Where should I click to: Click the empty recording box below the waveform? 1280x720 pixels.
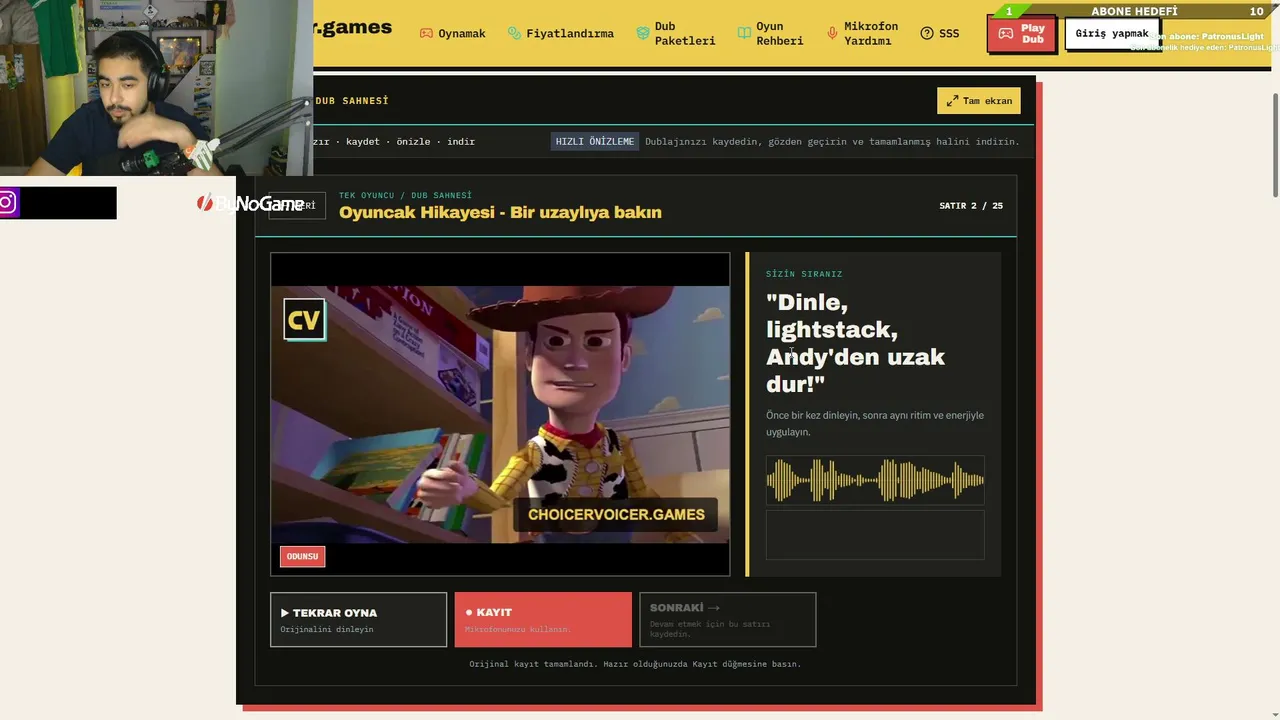coord(875,535)
